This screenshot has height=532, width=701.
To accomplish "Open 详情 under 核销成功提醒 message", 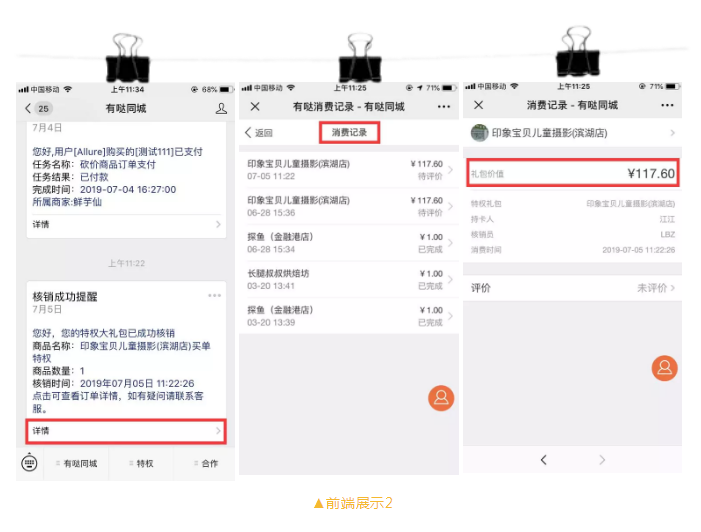I will (126, 431).
